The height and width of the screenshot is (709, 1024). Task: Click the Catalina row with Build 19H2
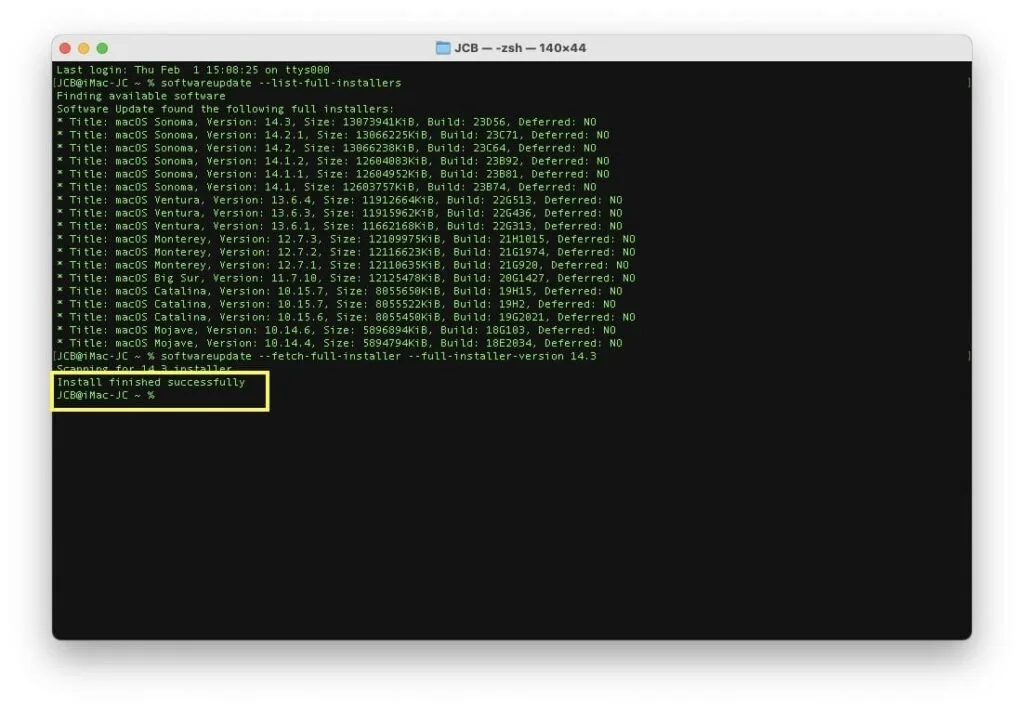336,305
